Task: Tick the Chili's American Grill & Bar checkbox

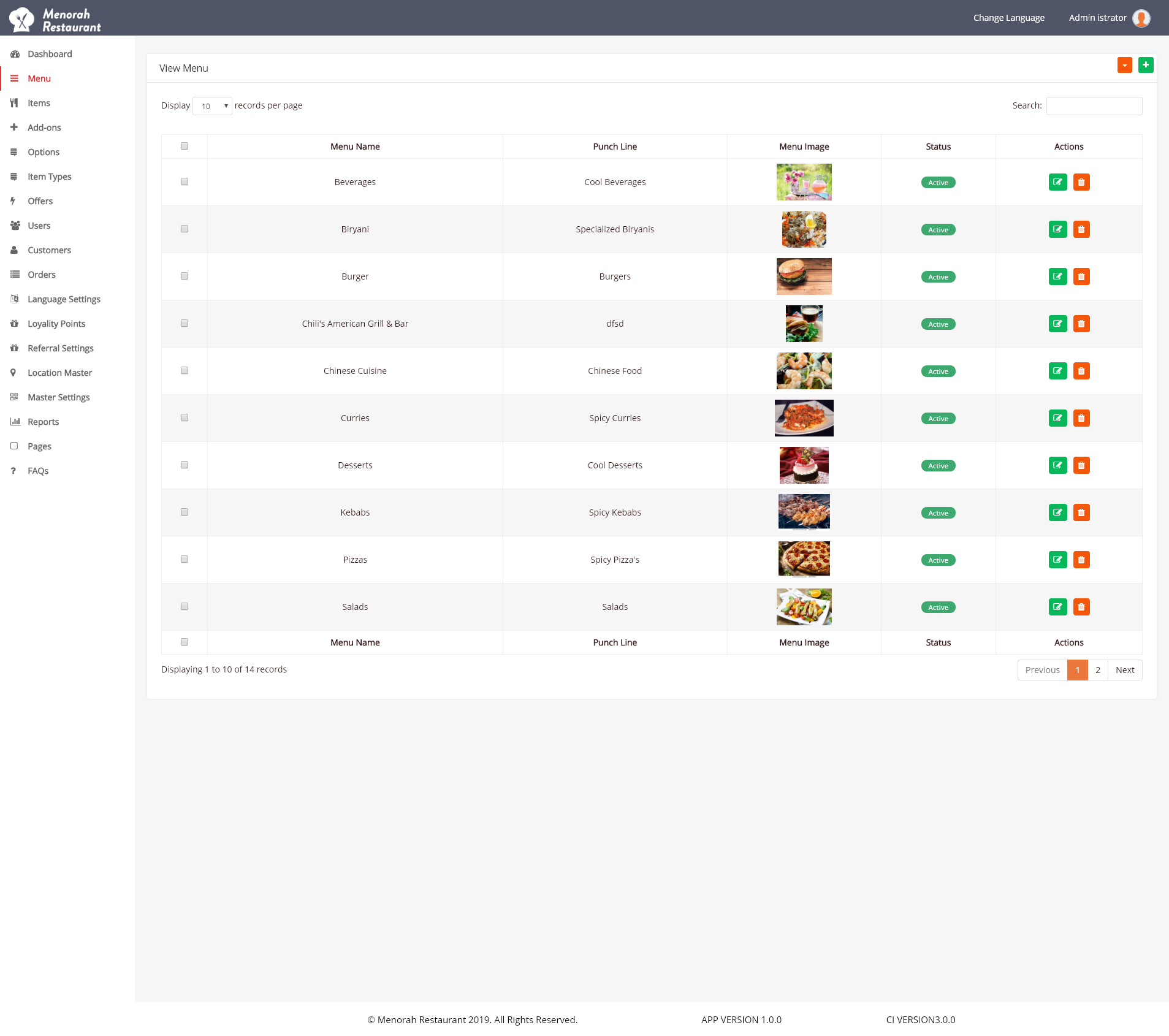Action: [x=185, y=323]
